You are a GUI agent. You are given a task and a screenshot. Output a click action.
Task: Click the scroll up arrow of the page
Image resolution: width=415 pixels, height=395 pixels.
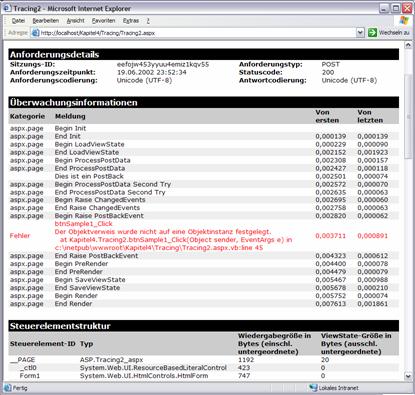point(408,45)
